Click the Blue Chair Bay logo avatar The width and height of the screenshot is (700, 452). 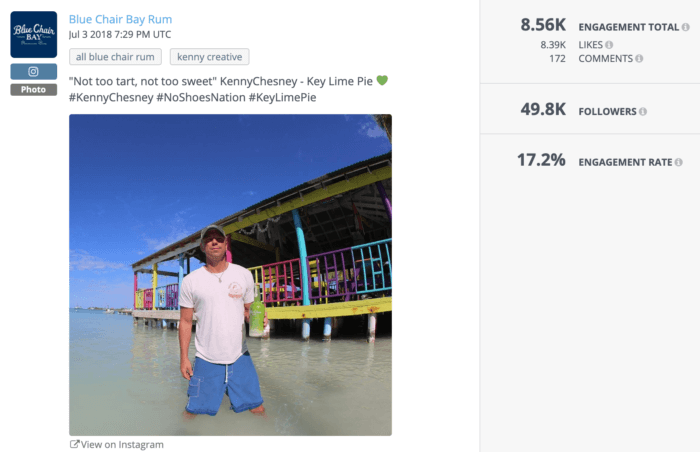pyautogui.click(x=33, y=35)
